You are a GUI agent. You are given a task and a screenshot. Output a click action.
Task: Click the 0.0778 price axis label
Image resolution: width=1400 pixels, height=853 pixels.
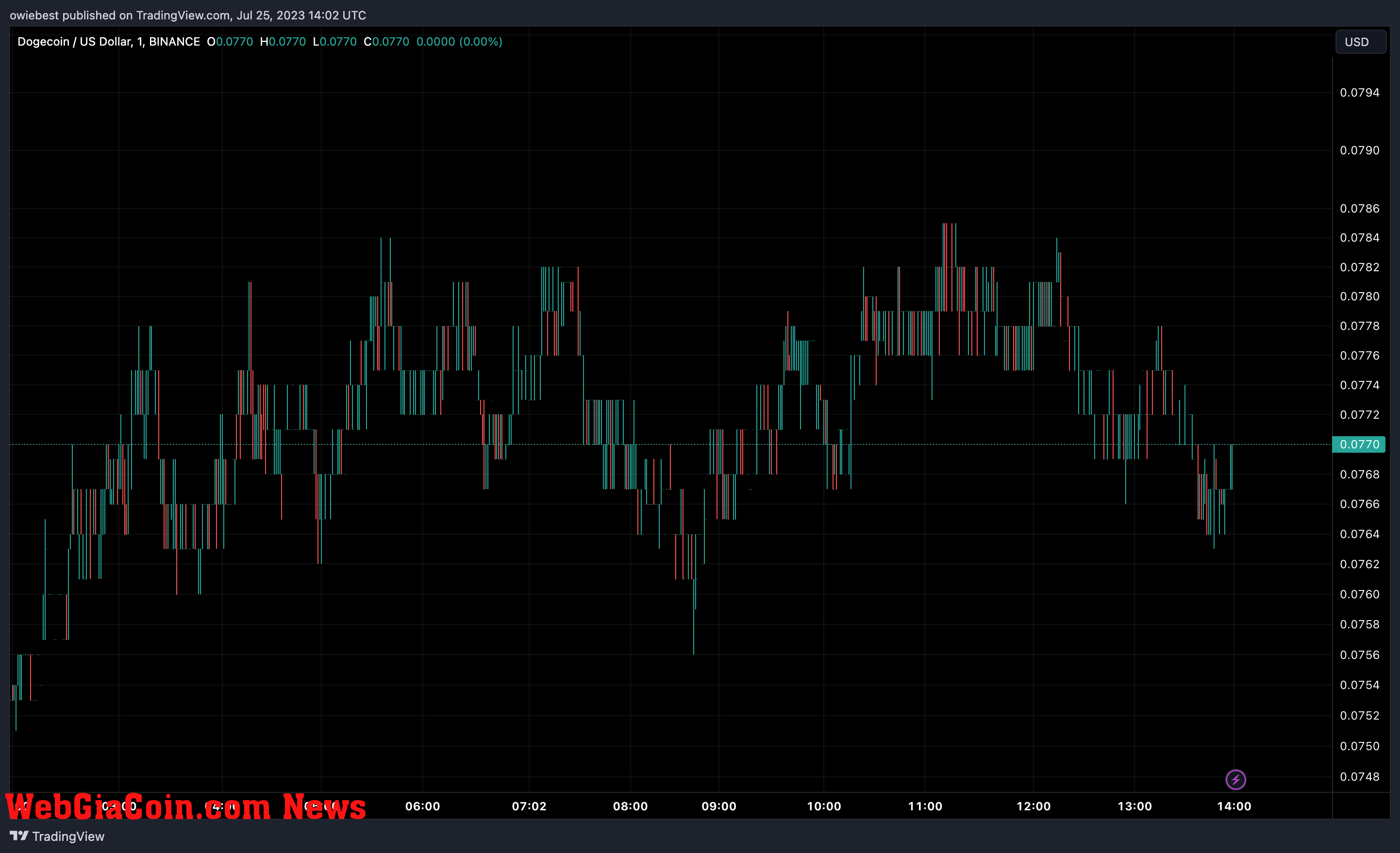(x=1359, y=326)
